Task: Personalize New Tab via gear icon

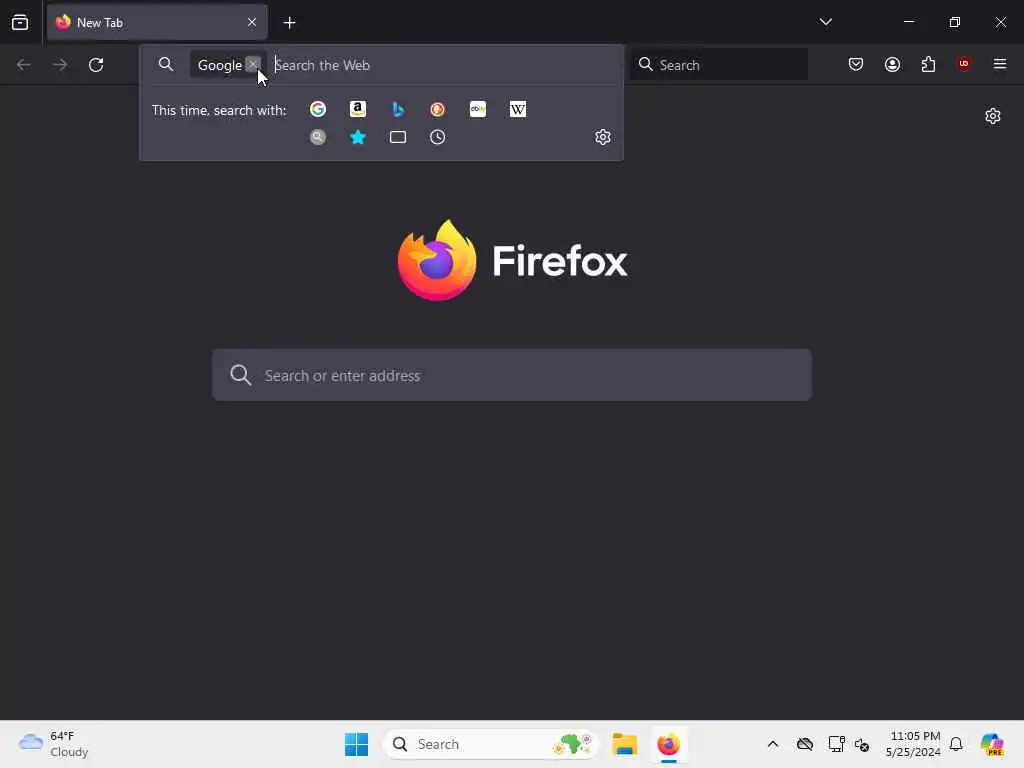Action: [x=993, y=116]
